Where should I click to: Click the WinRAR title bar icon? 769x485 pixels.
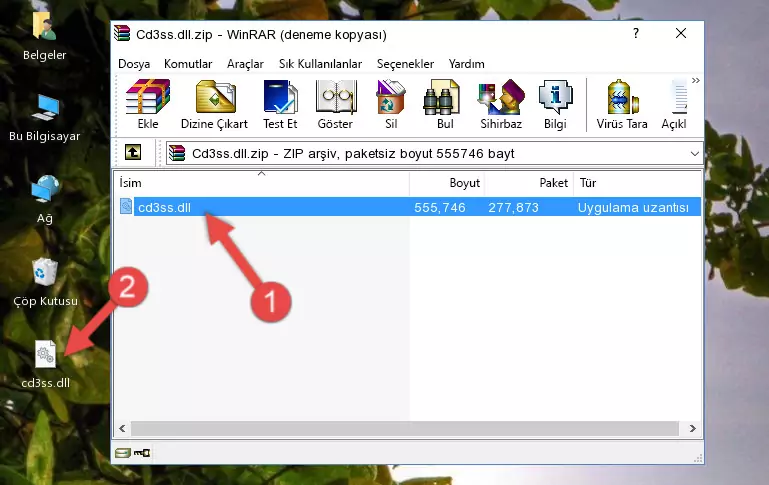(122, 33)
